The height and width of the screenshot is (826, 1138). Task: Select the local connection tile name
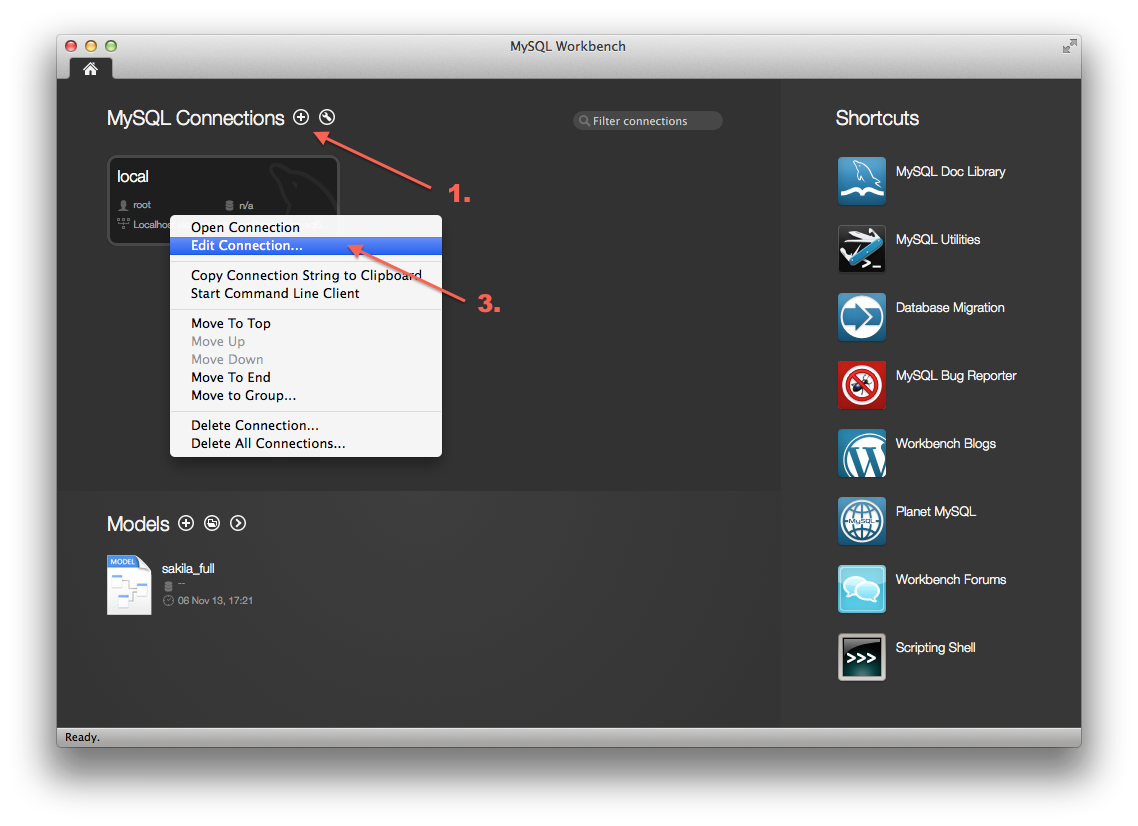(x=133, y=176)
